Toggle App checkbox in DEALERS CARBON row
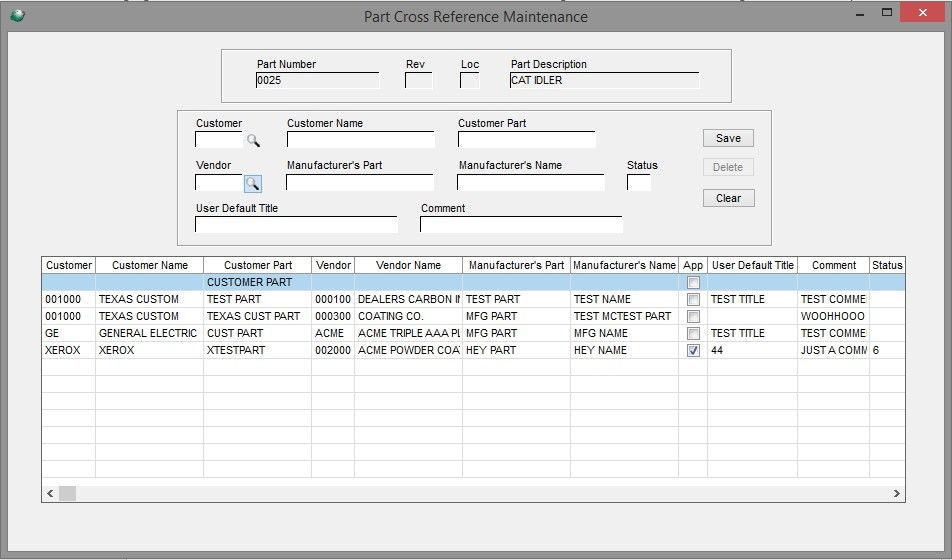This screenshot has height=560, width=952. (x=693, y=299)
